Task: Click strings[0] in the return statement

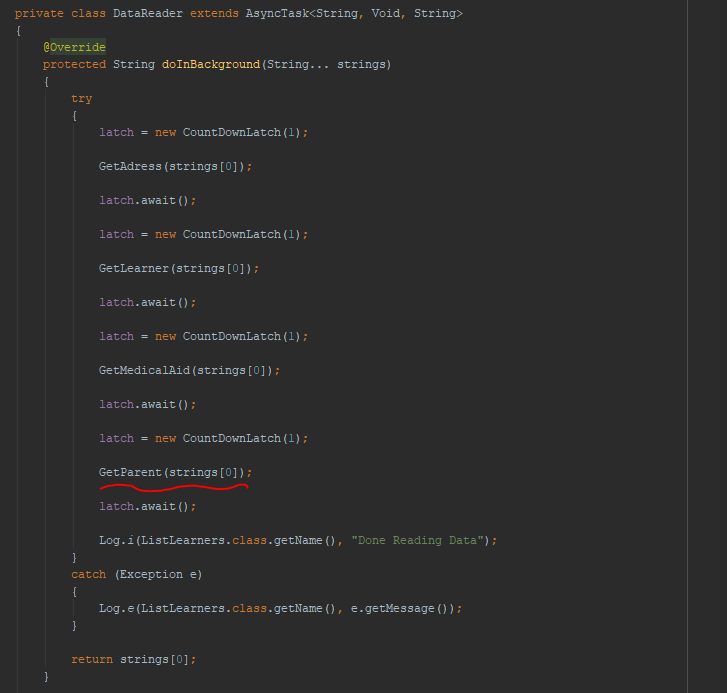Action: tap(155, 659)
